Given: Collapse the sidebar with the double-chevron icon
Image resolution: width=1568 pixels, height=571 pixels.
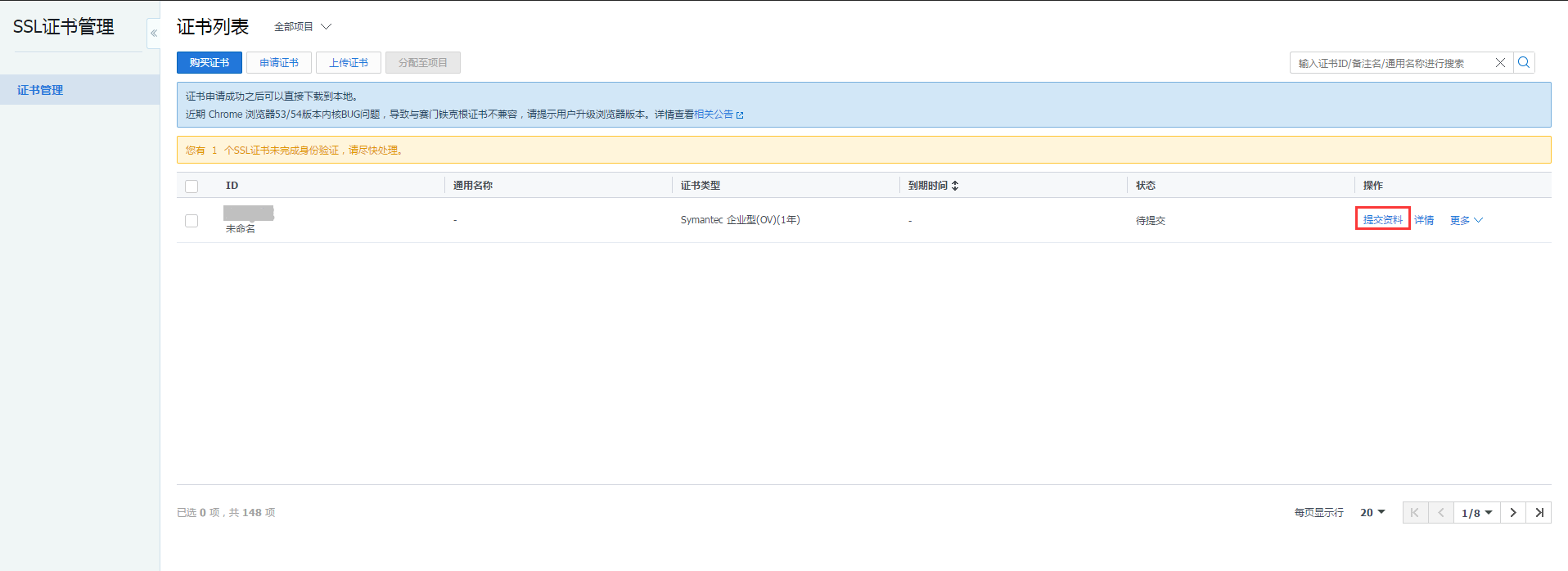Looking at the screenshot, I should 153,34.
